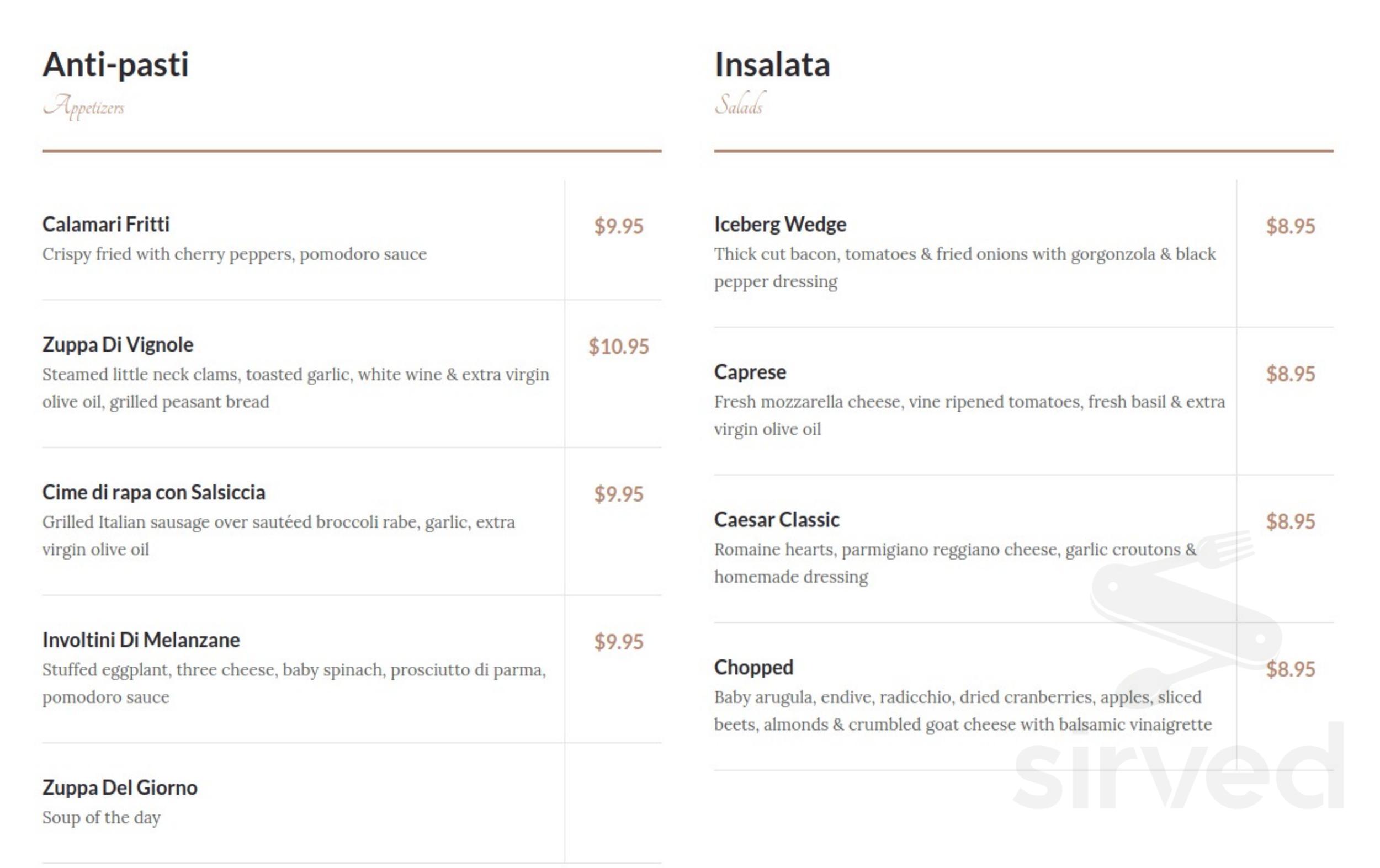1380x868 pixels.
Task: Select the Calamari Fritti item
Action: (x=106, y=225)
